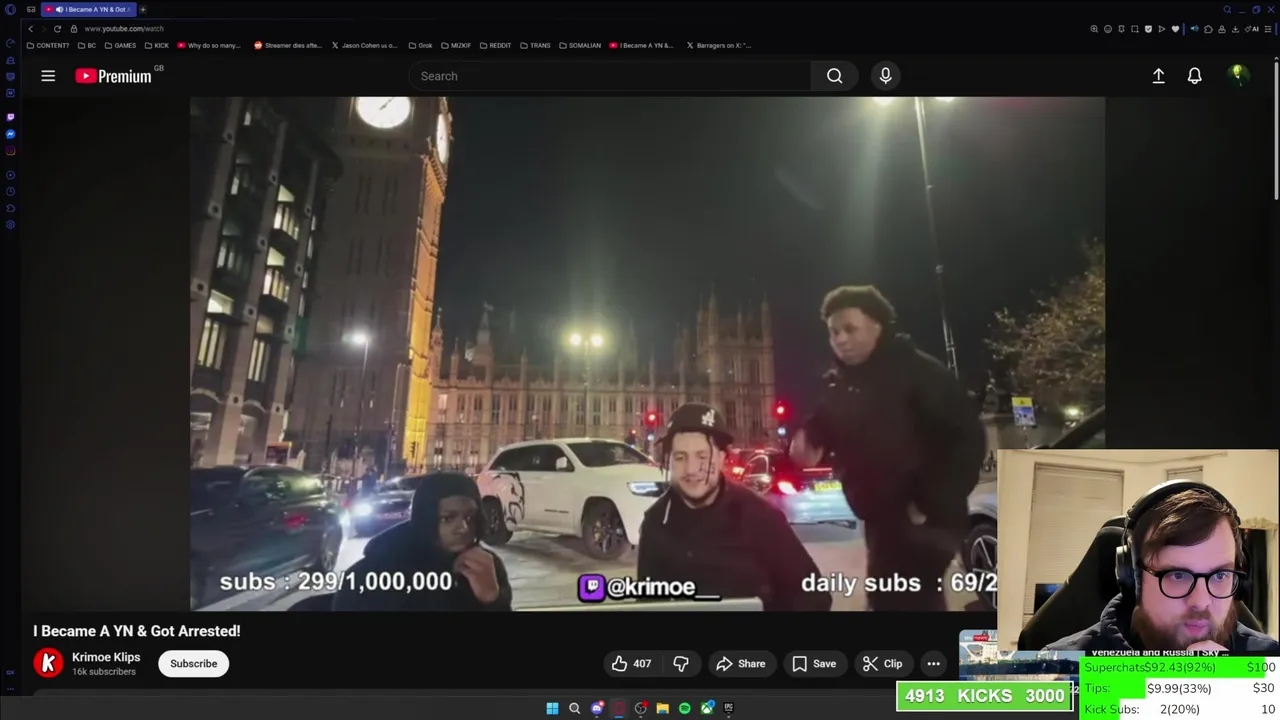Search in tabs magnifier icon

point(1227,9)
